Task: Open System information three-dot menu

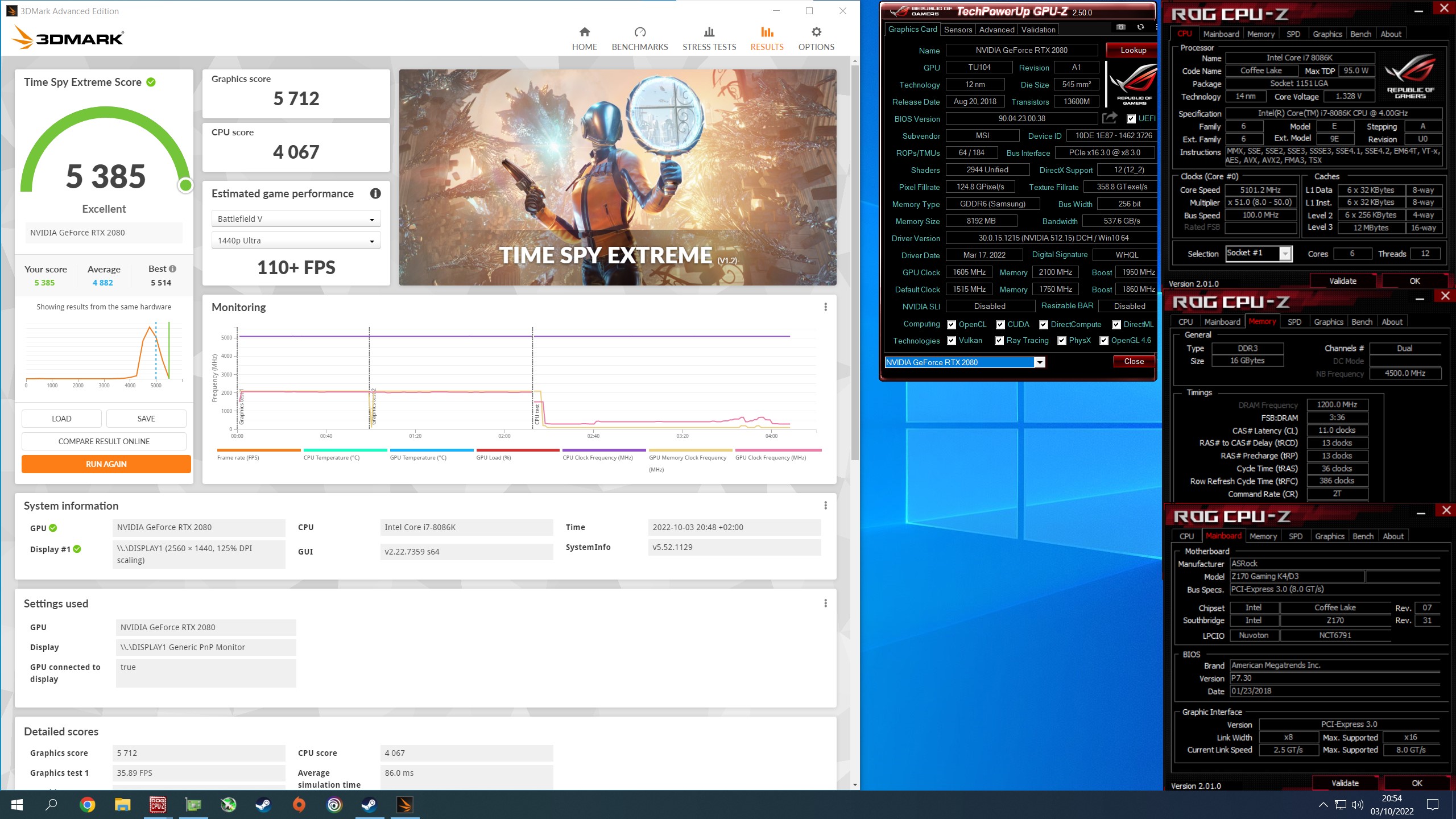Action: coord(825,506)
